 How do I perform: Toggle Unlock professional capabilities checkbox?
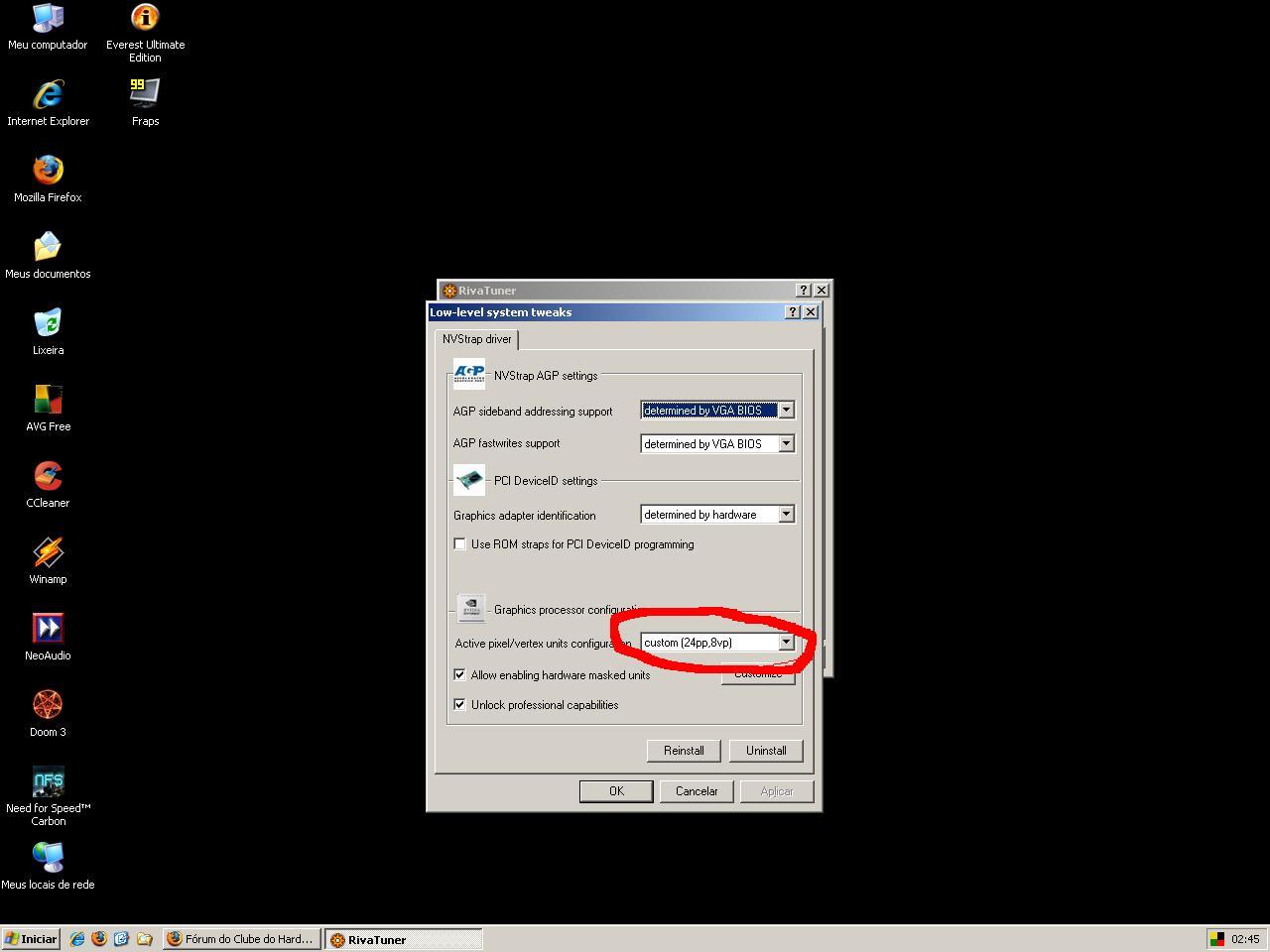click(459, 704)
